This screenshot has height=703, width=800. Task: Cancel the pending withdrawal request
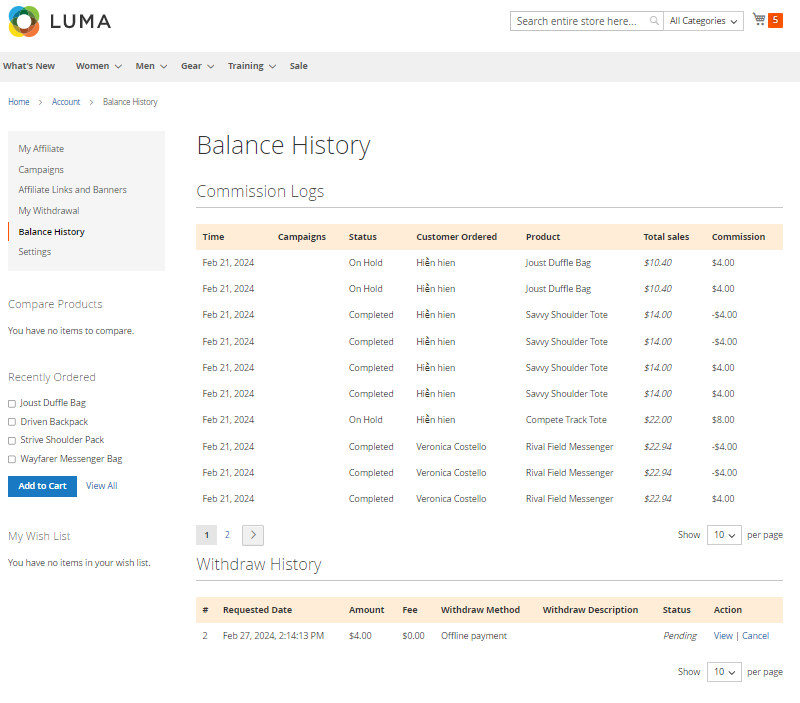755,636
